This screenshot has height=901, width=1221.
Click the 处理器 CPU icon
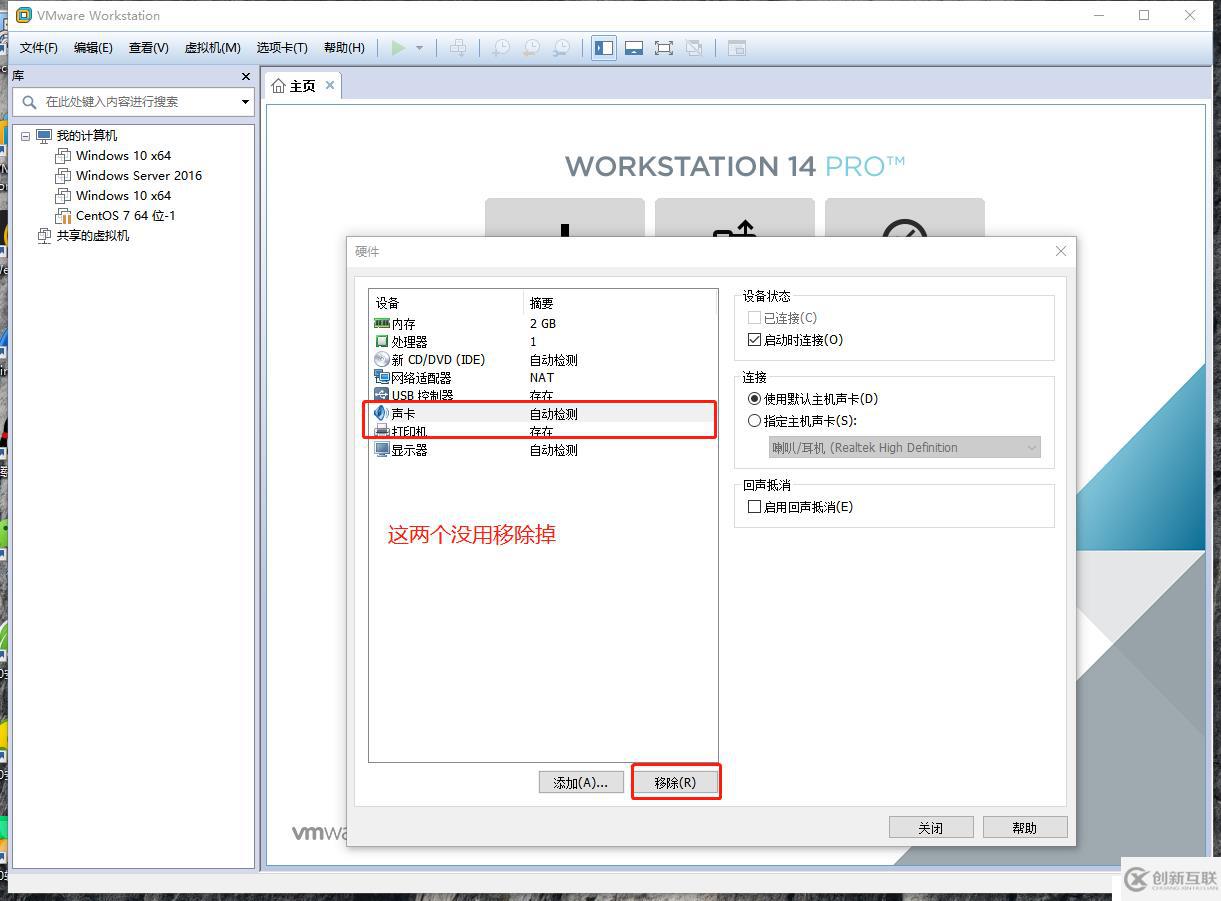381,342
